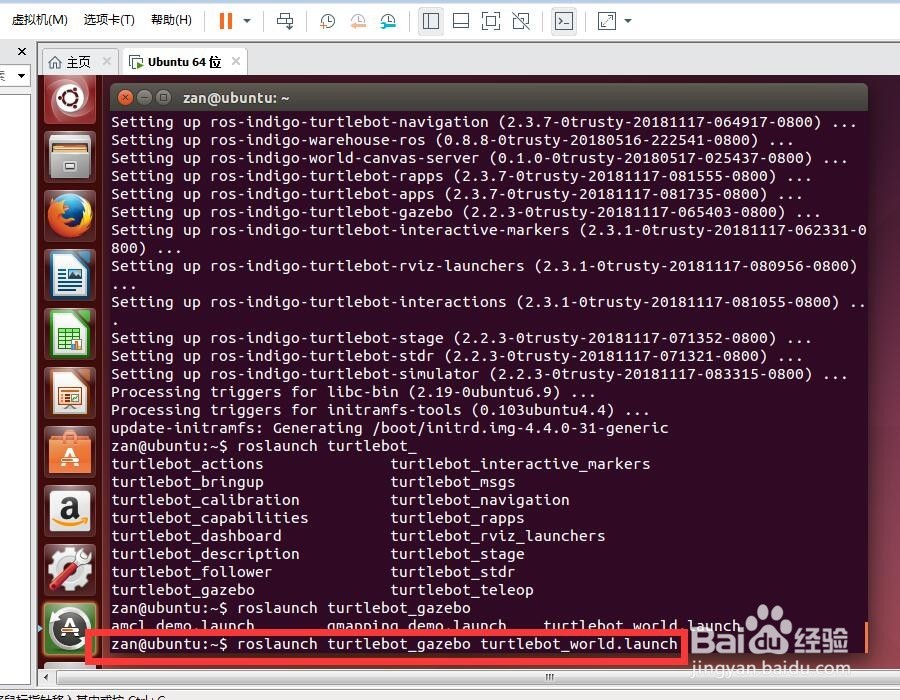The height and width of the screenshot is (700, 900).
Task: Take a snapshot with the clock-plus icon
Action: pyautogui.click(x=327, y=21)
